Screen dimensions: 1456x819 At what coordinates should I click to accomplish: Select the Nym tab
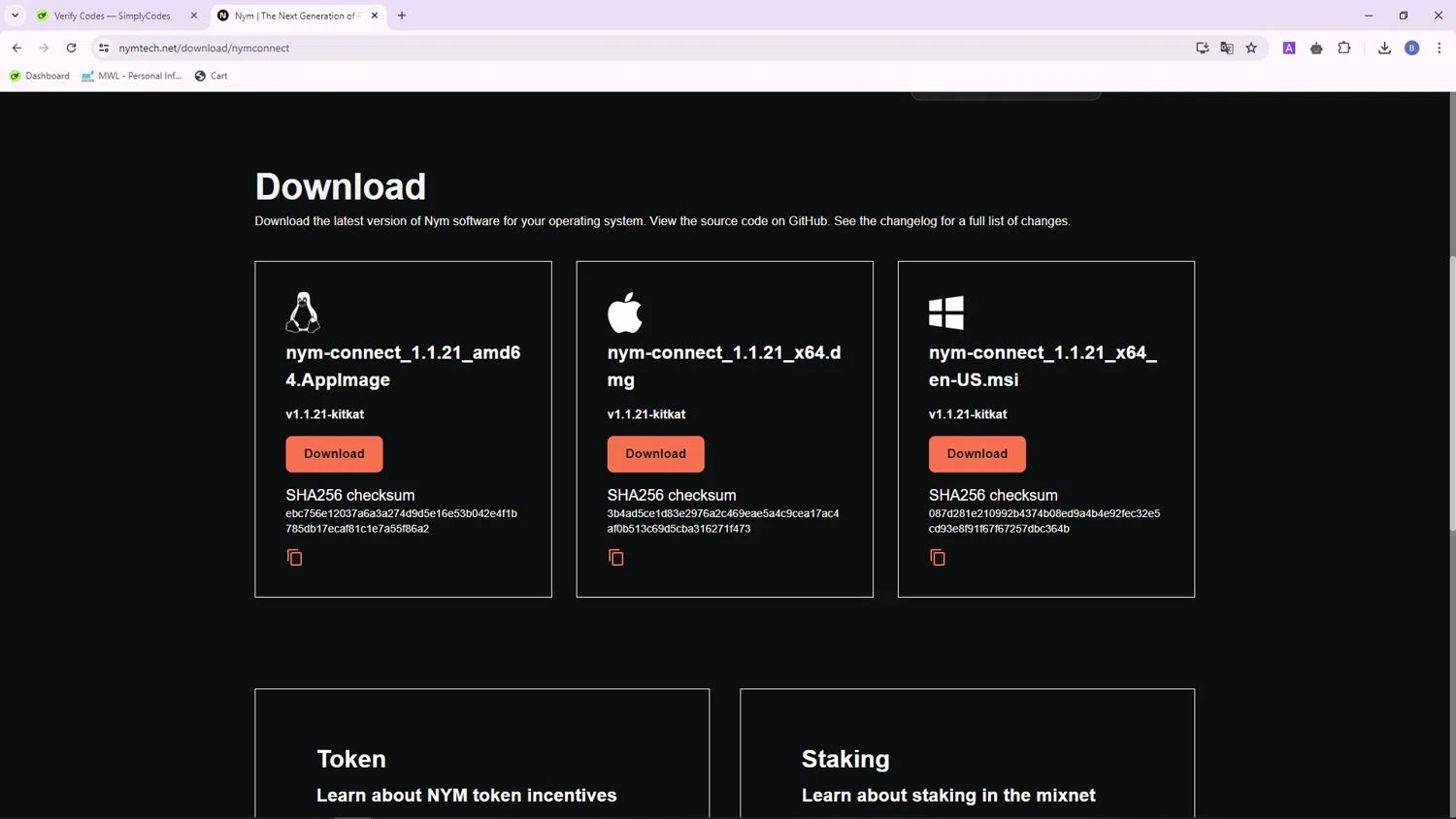[298, 16]
